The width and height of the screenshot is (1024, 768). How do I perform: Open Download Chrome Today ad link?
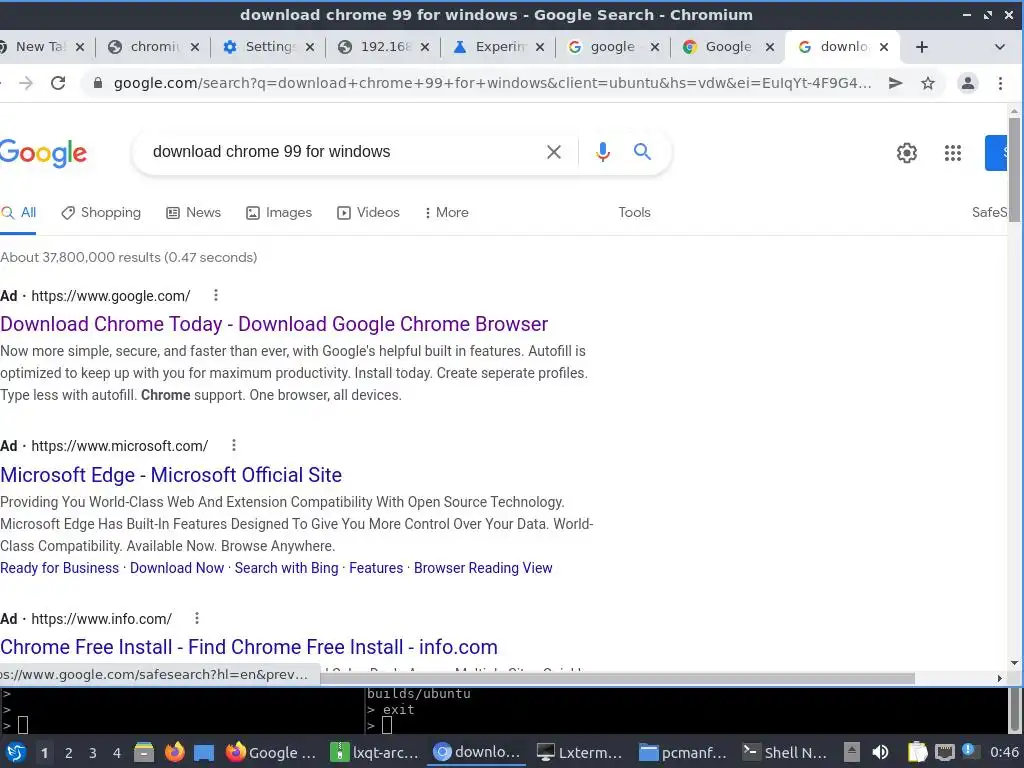274,324
